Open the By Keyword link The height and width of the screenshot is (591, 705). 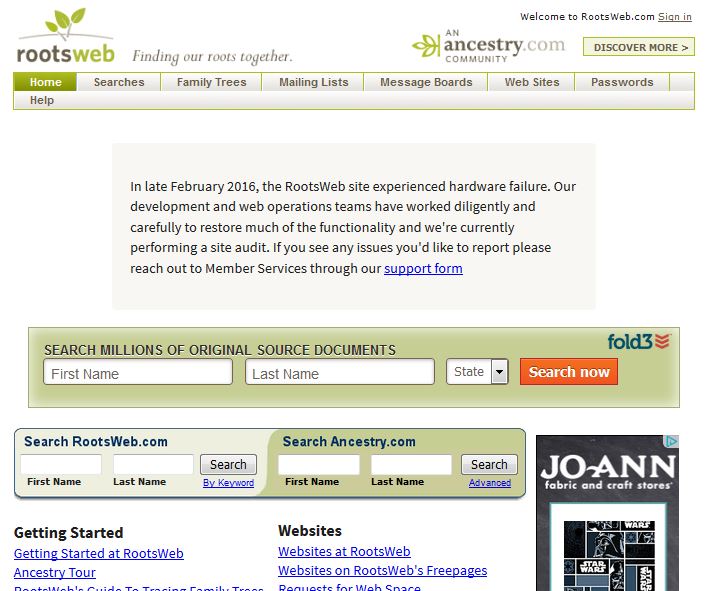point(228,483)
